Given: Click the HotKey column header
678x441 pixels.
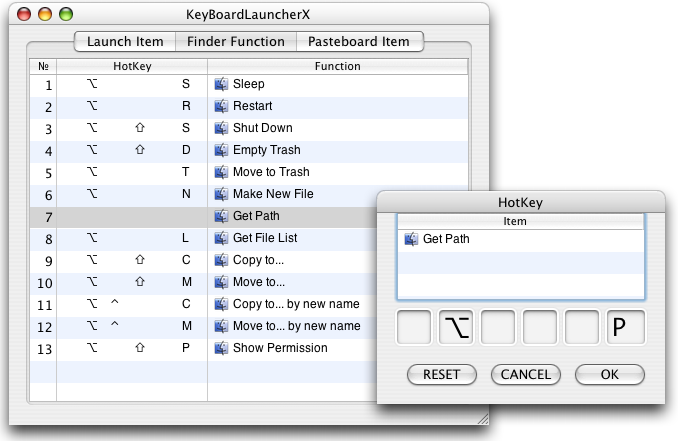Looking at the screenshot, I should click(x=132, y=66).
